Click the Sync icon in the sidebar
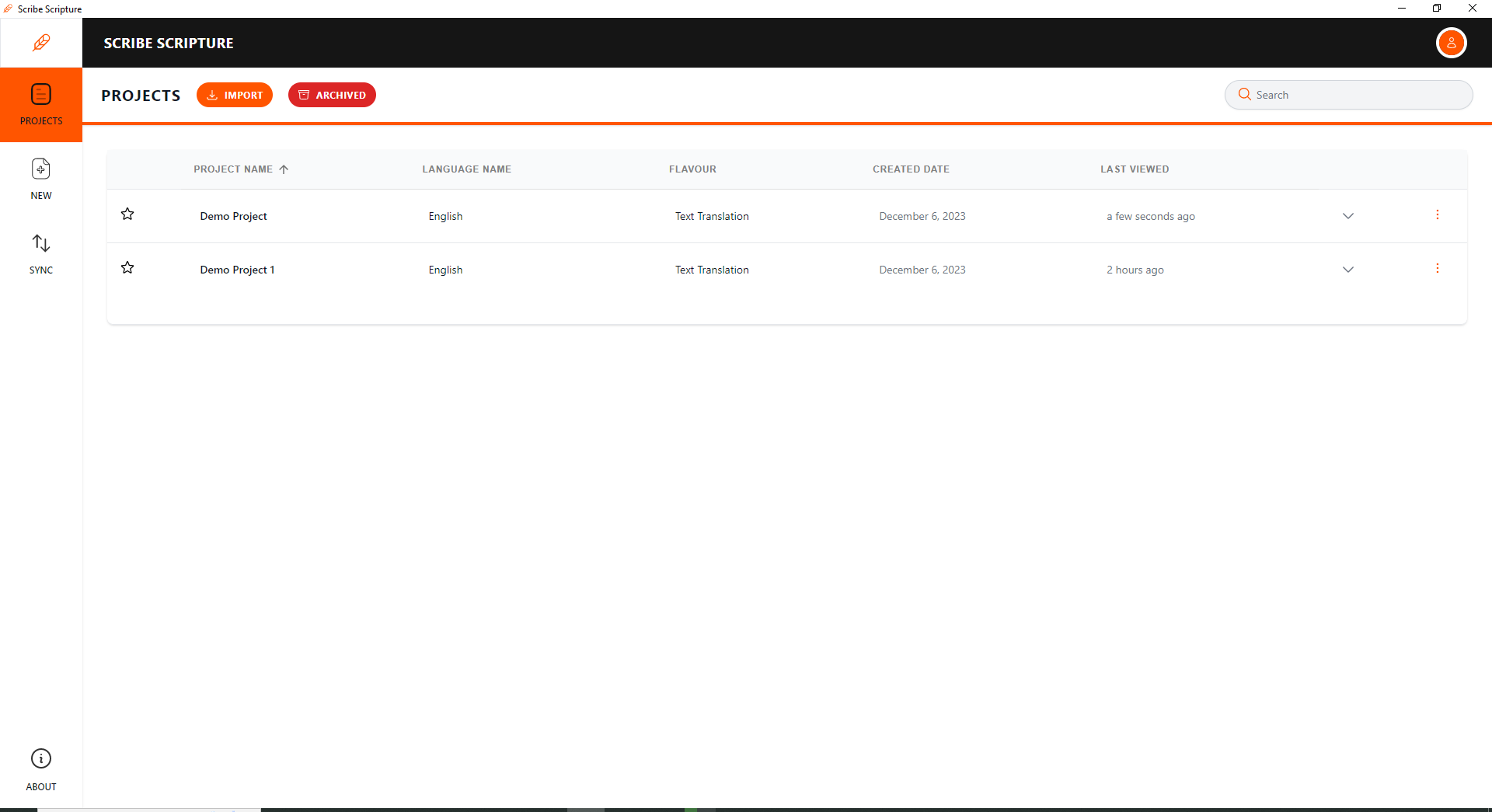 41,243
